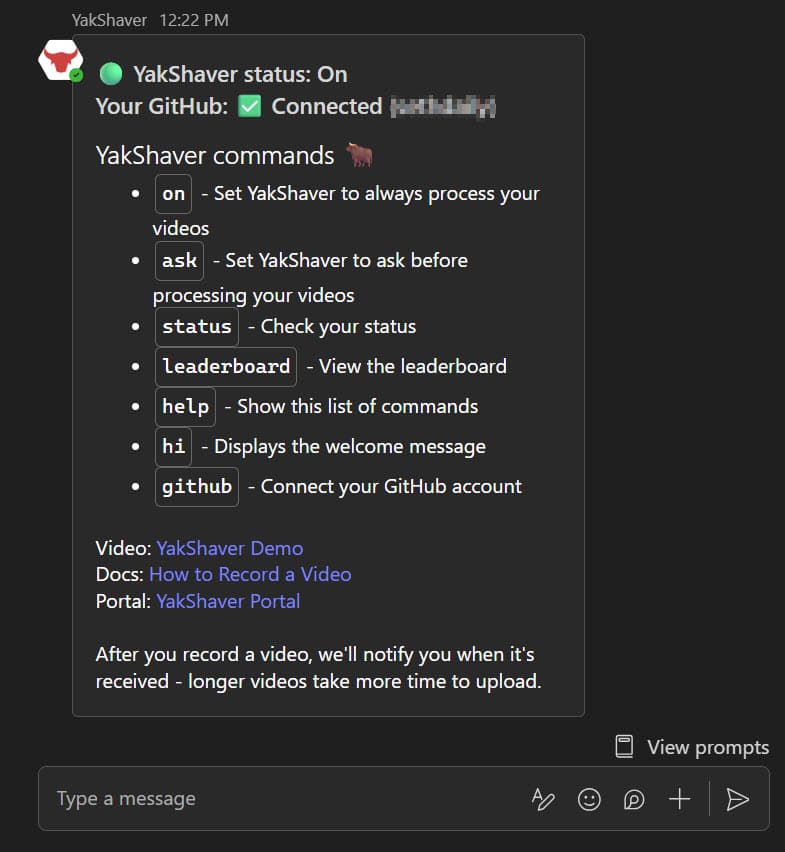The width and height of the screenshot is (785, 852).
Task: Click the github command chip
Action: 196,486
